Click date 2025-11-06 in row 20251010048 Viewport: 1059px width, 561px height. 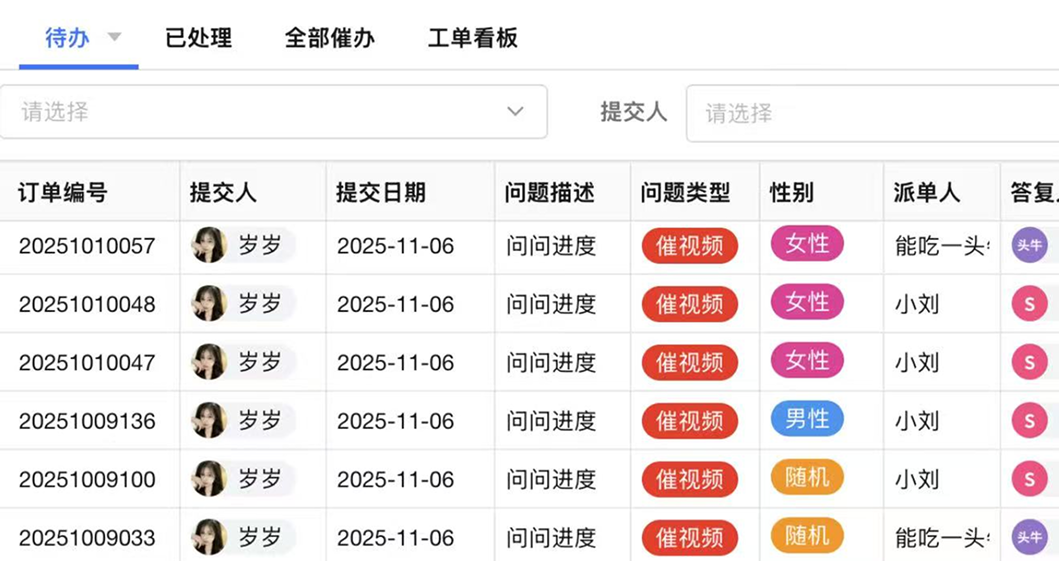(x=395, y=304)
